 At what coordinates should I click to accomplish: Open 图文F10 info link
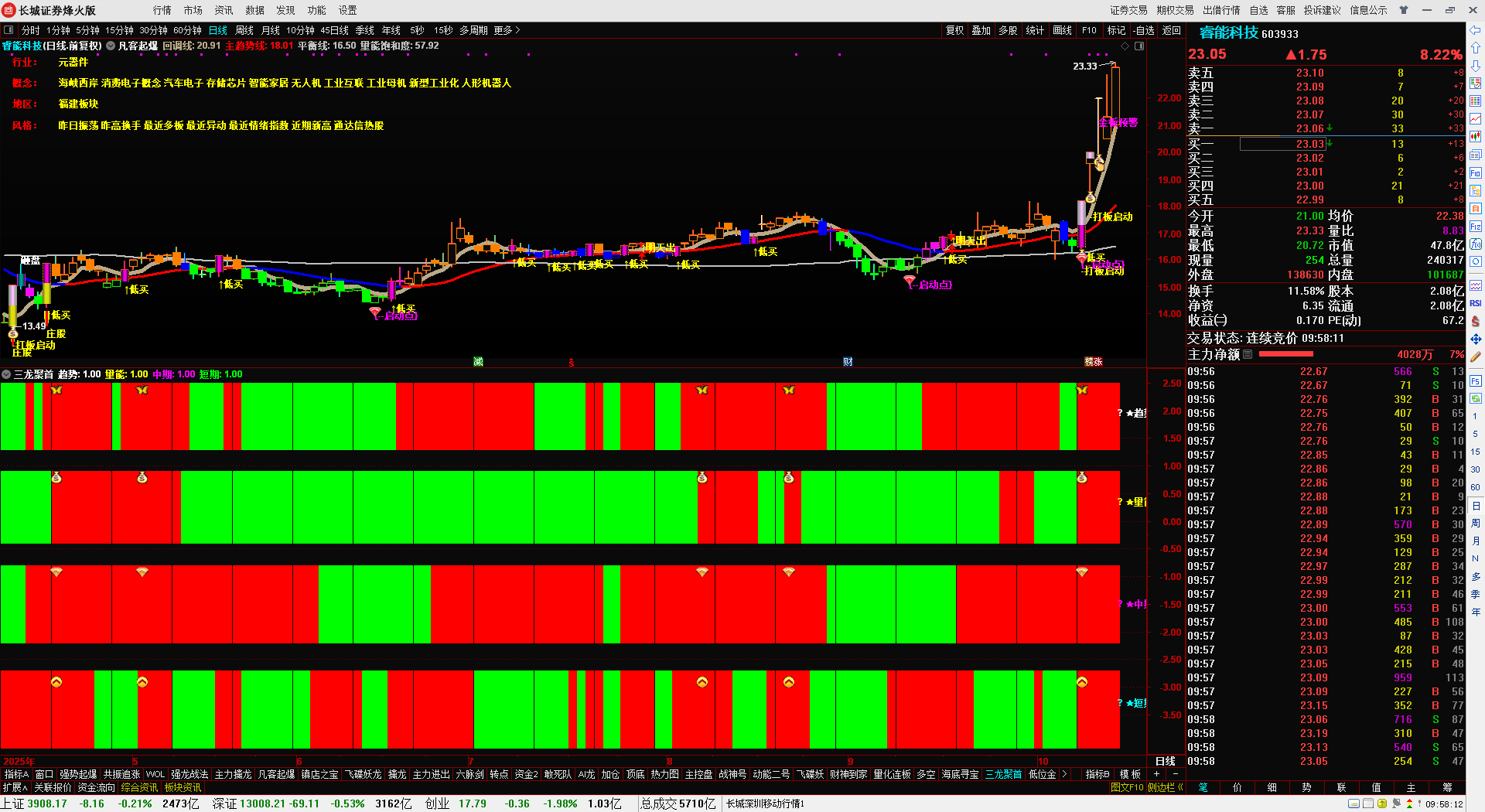[1127, 787]
